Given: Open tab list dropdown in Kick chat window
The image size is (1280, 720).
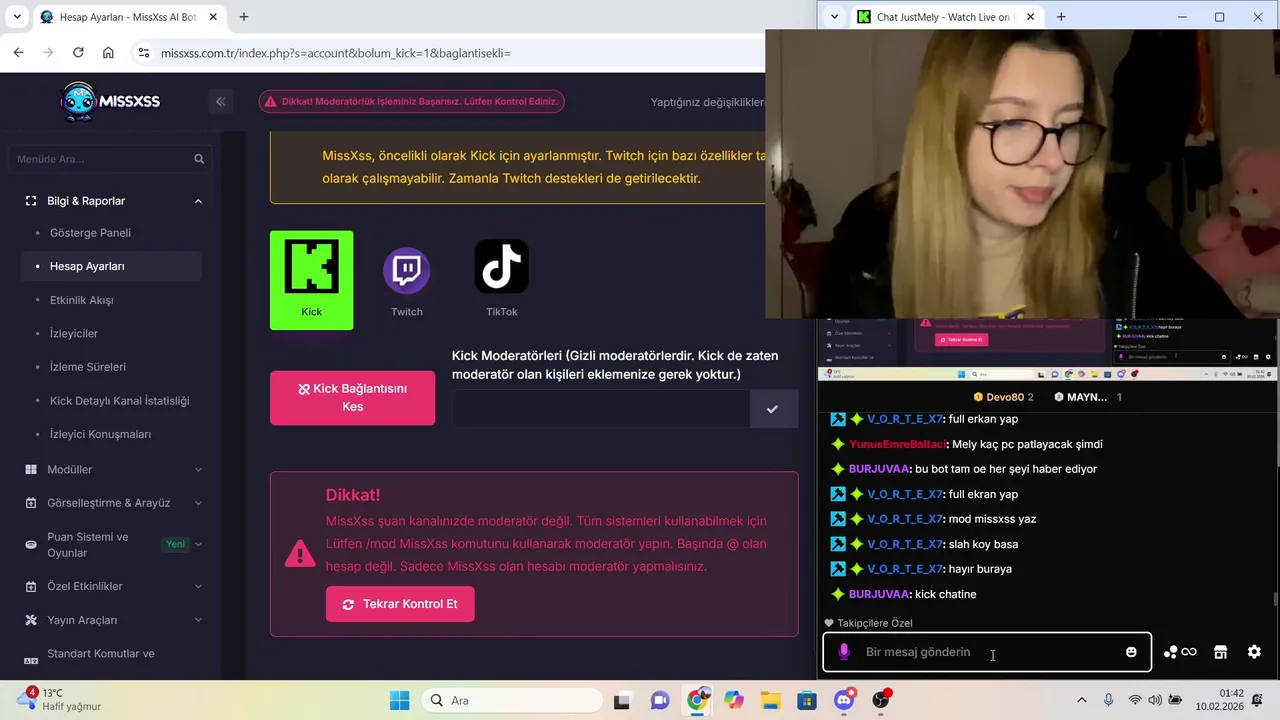Looking at the screenshot, I should click(x=834, y=17).
